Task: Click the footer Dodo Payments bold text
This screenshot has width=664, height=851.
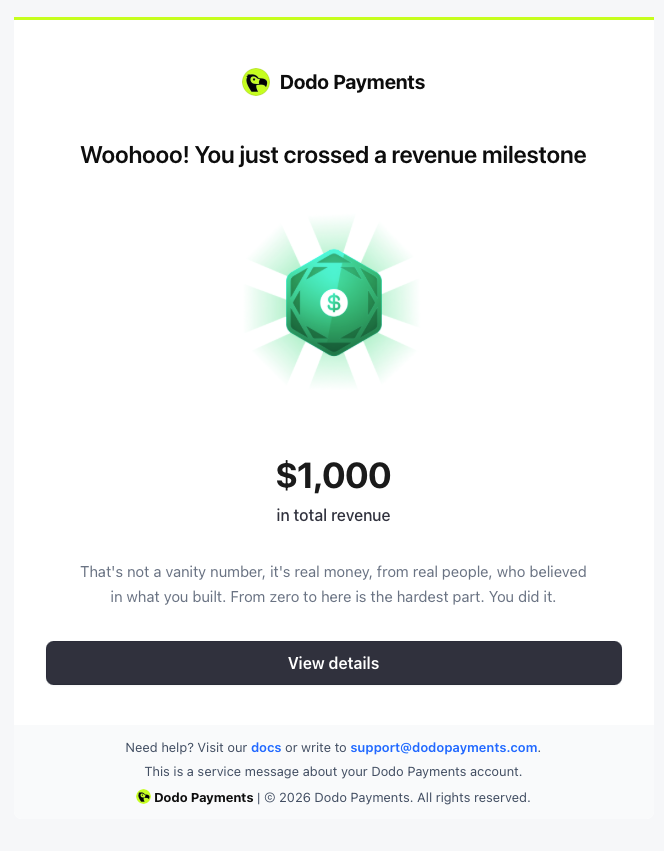Action: pyautogui.click(x=204, y=797)
